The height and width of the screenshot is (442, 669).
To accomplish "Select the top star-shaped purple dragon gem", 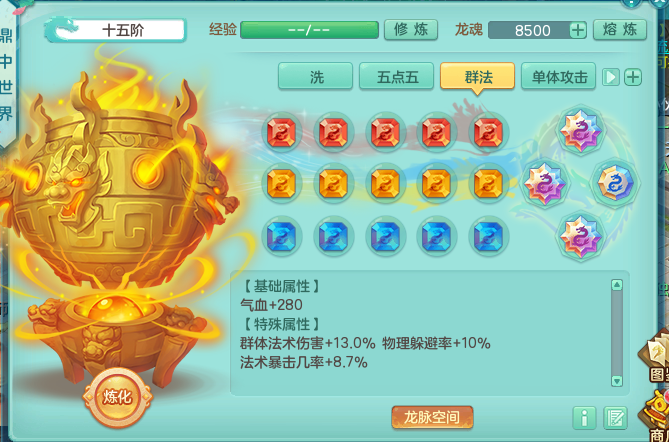I will [x=580, y=130].
